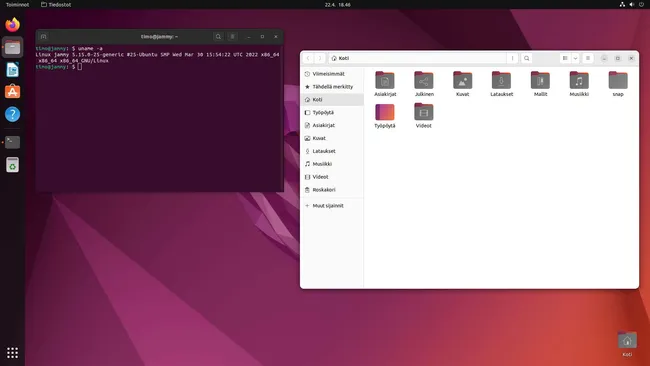Click the Koti path bar button
The height and width of the screenshot is (366, 650).
(x=340, y=58)
